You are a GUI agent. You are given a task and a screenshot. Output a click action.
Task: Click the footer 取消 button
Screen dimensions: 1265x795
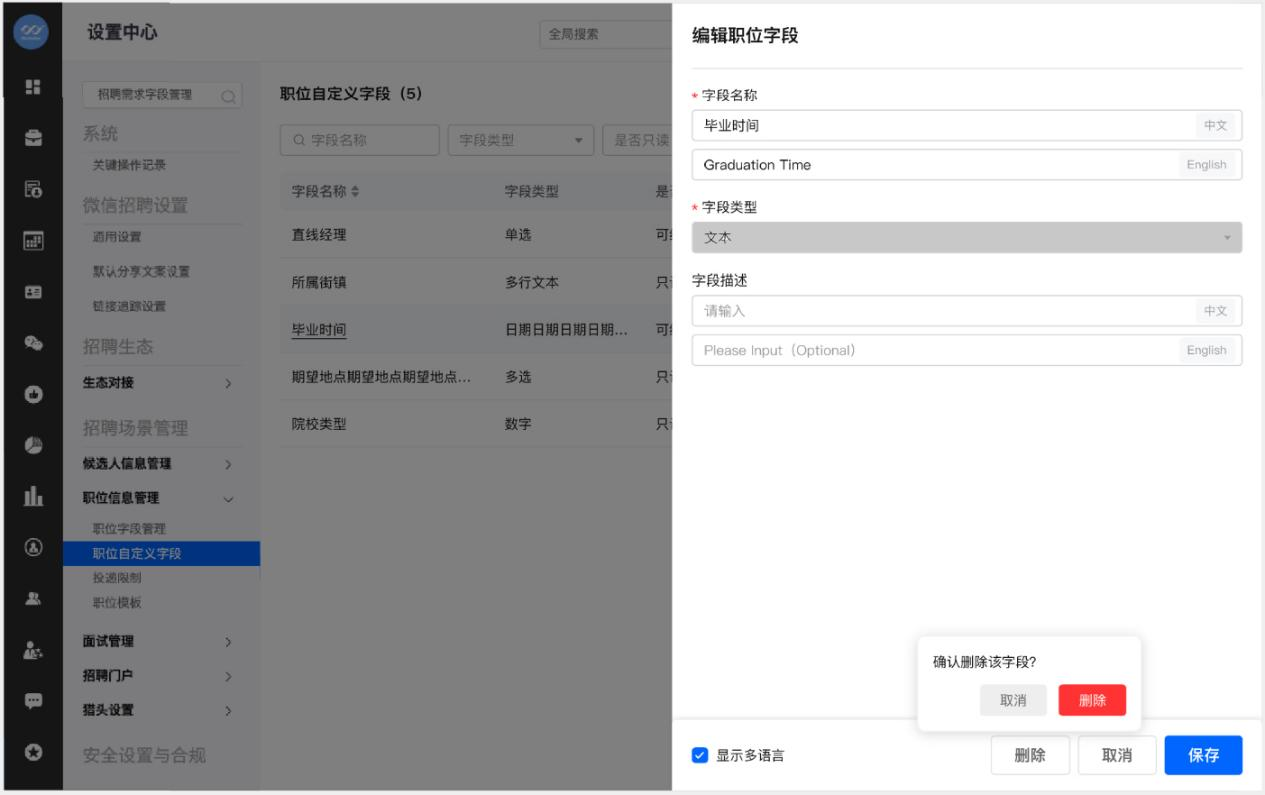1117,756
